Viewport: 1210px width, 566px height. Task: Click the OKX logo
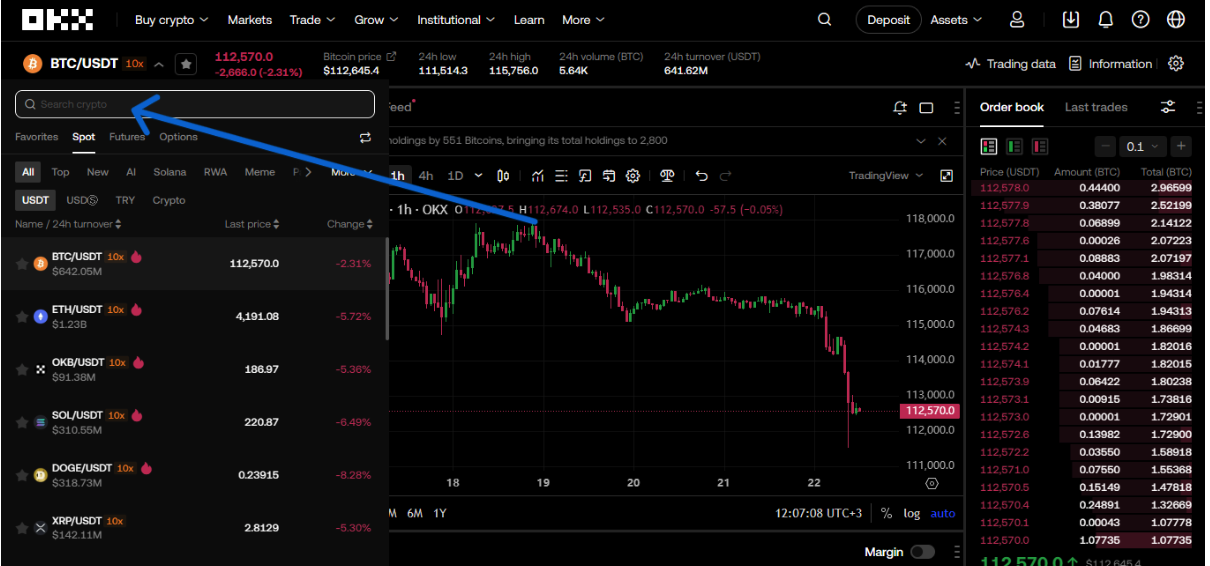pyautogui.click(x=57, y=19)
